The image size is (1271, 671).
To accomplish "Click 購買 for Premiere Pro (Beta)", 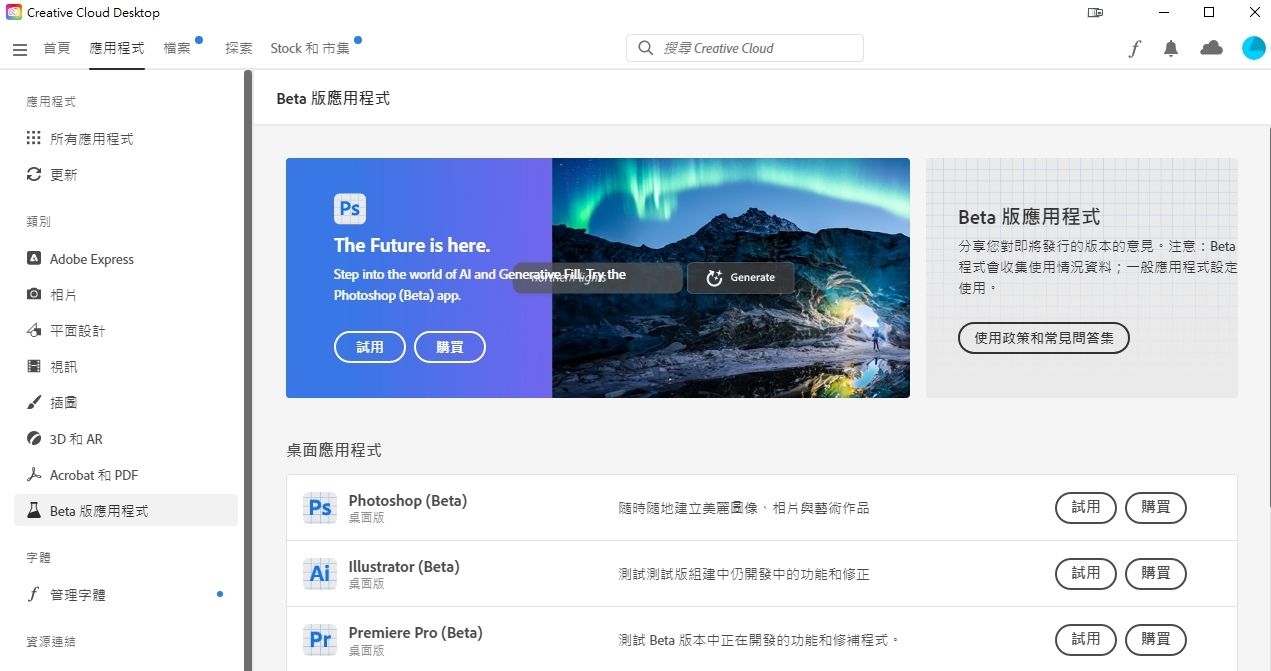I will [x=1156, y=640].
